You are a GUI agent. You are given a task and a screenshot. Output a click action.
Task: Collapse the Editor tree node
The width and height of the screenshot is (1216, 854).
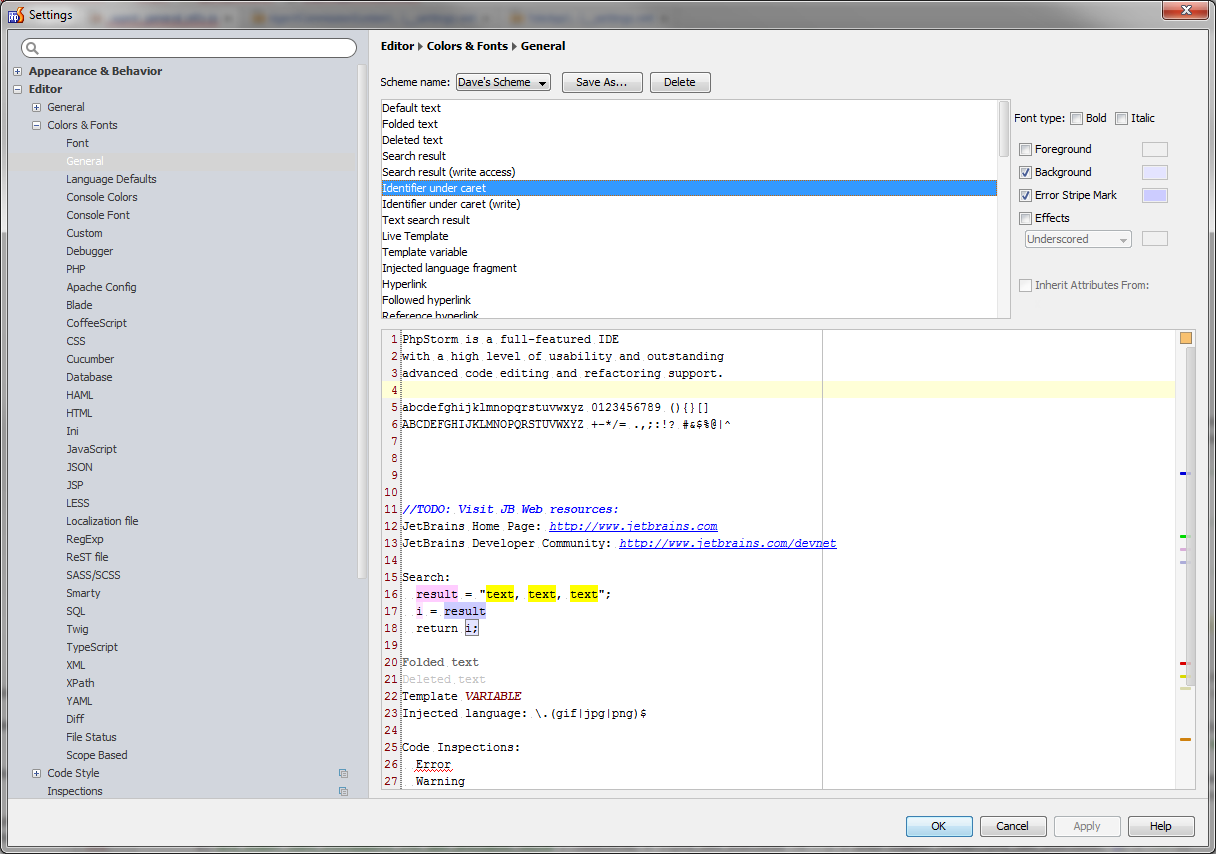pyautogui.click(x=18, y=89)
